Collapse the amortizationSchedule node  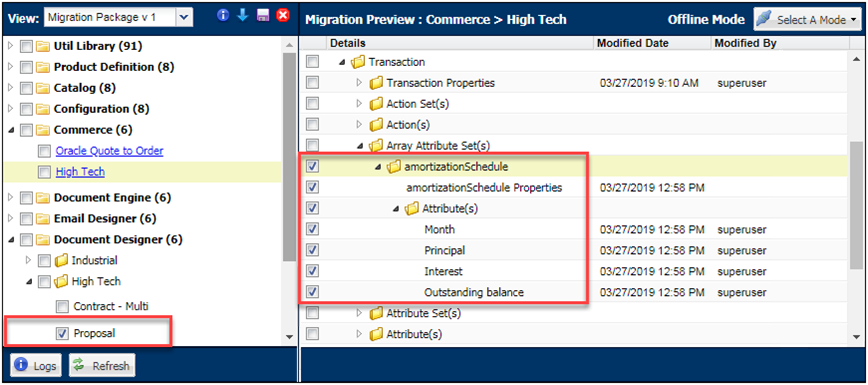[379, 167]
